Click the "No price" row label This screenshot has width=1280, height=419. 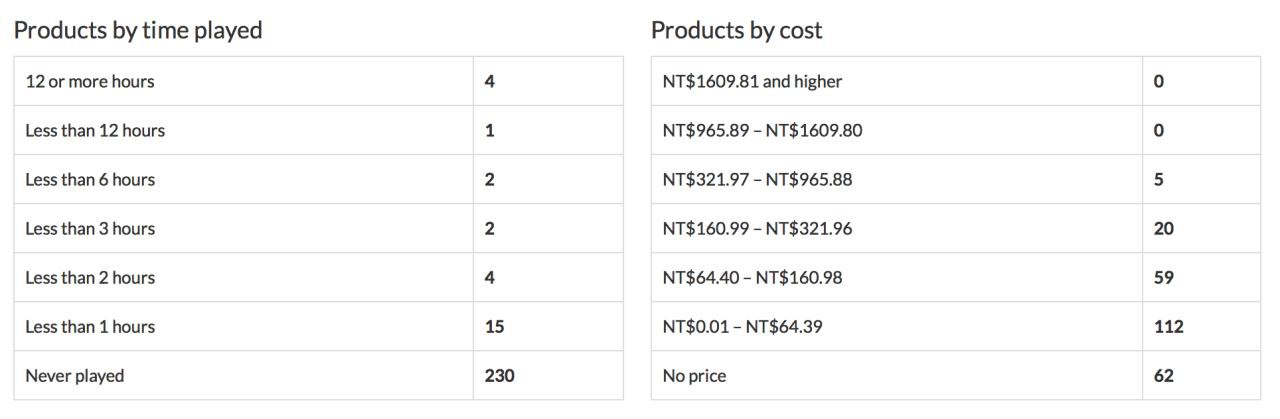click(x=694, y=376)
